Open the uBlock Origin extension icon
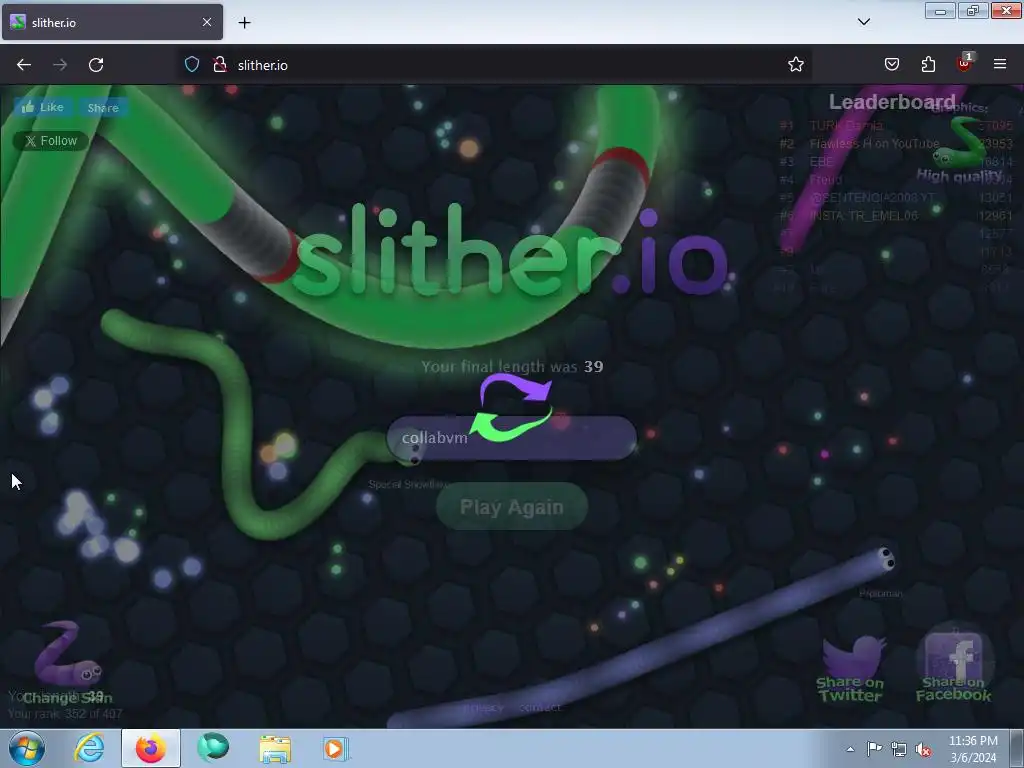 pos(964,63)
